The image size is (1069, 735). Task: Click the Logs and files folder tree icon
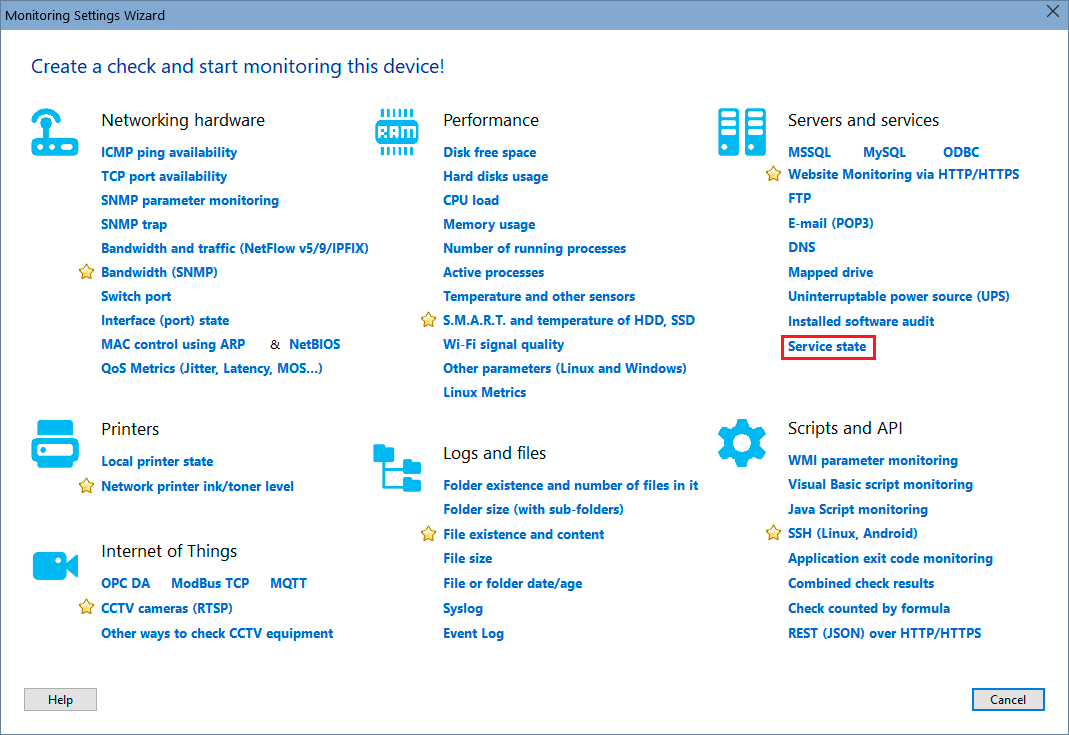396,468
